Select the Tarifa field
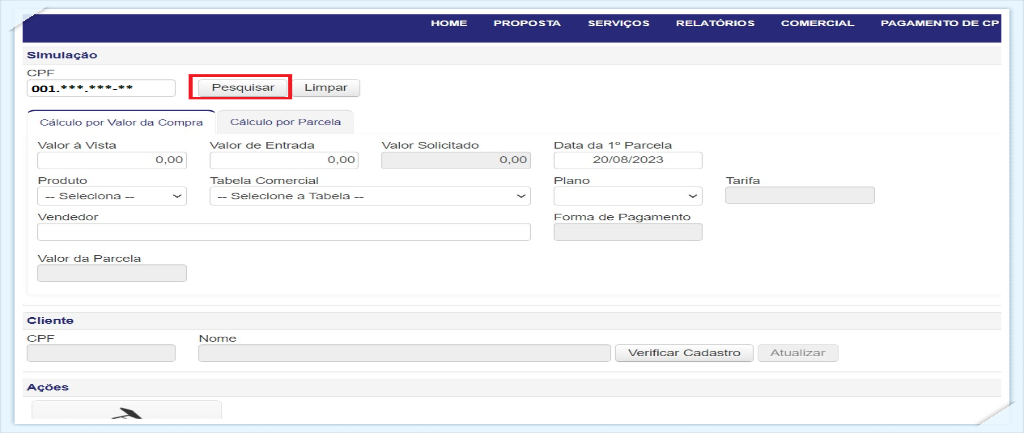Image resolution: width=1024 pixels, height=433 pixels. (x=800, y=196)
